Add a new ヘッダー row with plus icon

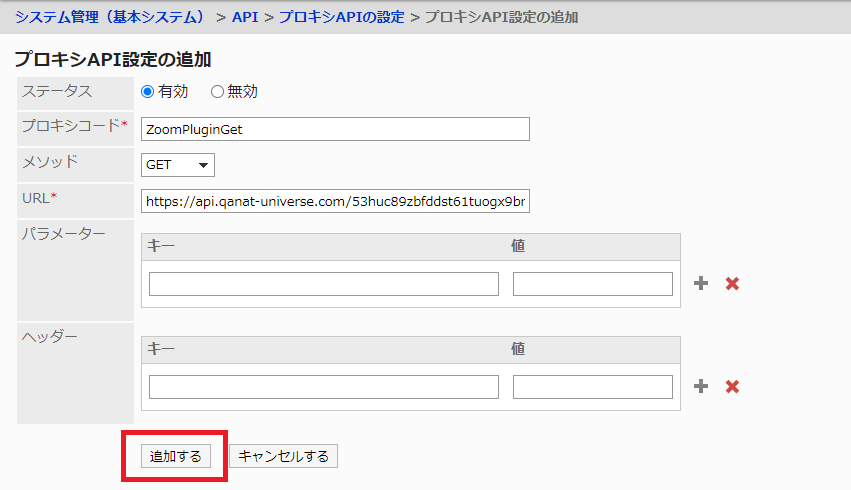coord(701,387)
